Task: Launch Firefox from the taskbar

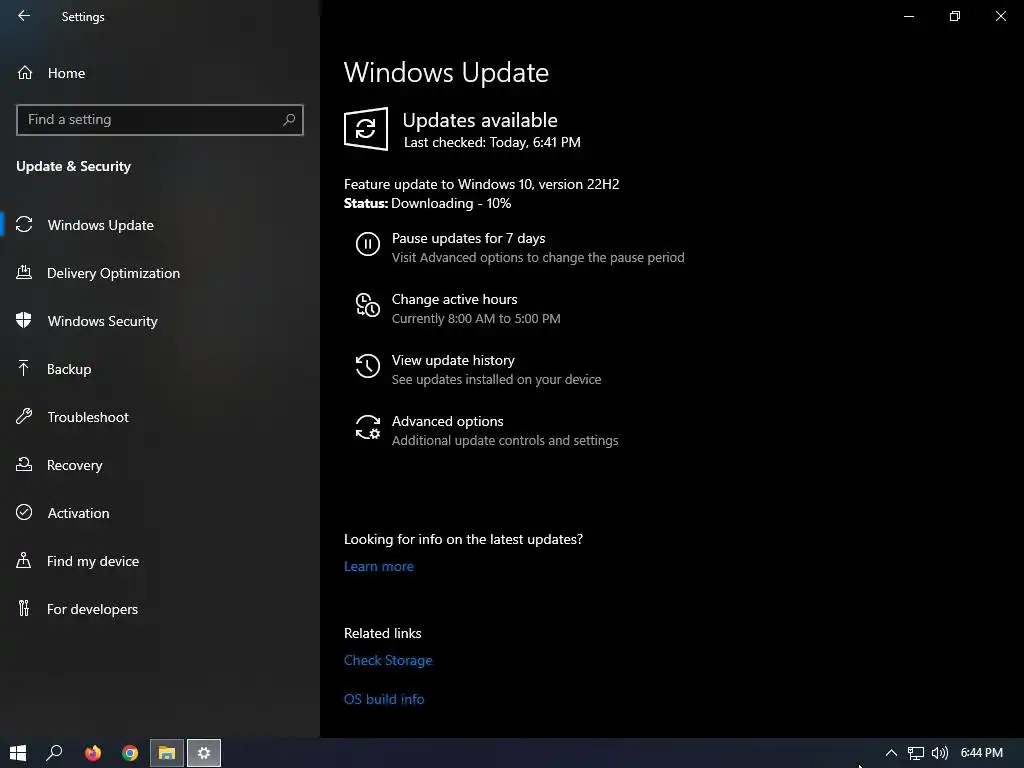Action: pos(93,753)
